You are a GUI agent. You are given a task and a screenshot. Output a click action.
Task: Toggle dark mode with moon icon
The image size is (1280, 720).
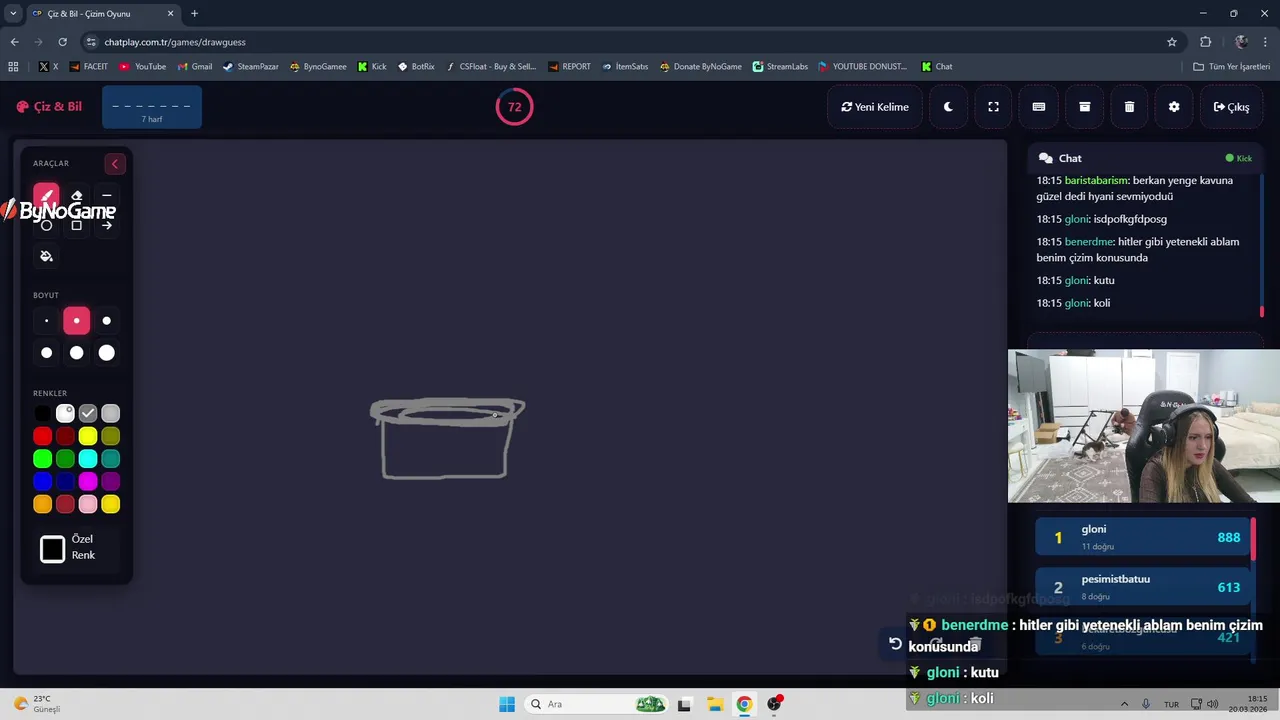[948, 107]
